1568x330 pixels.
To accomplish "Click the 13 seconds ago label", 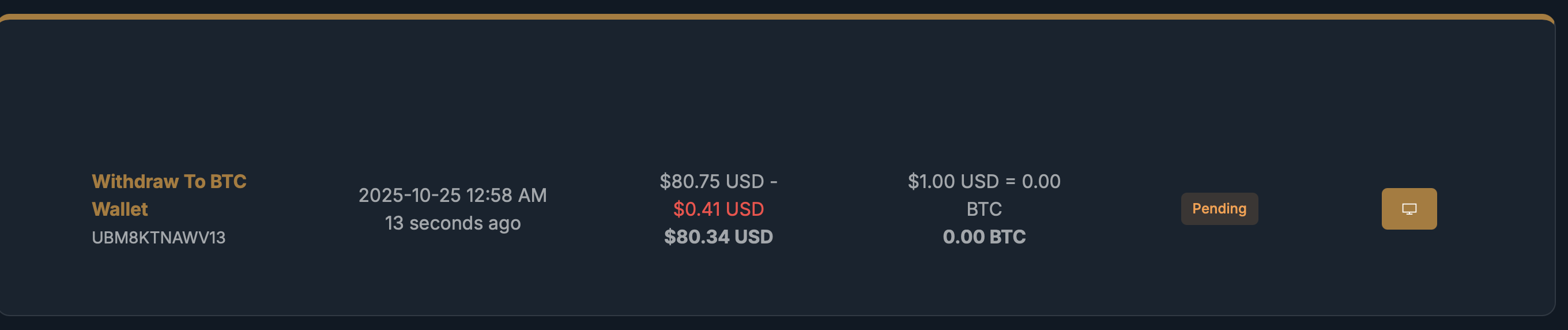I will point(453,223).
